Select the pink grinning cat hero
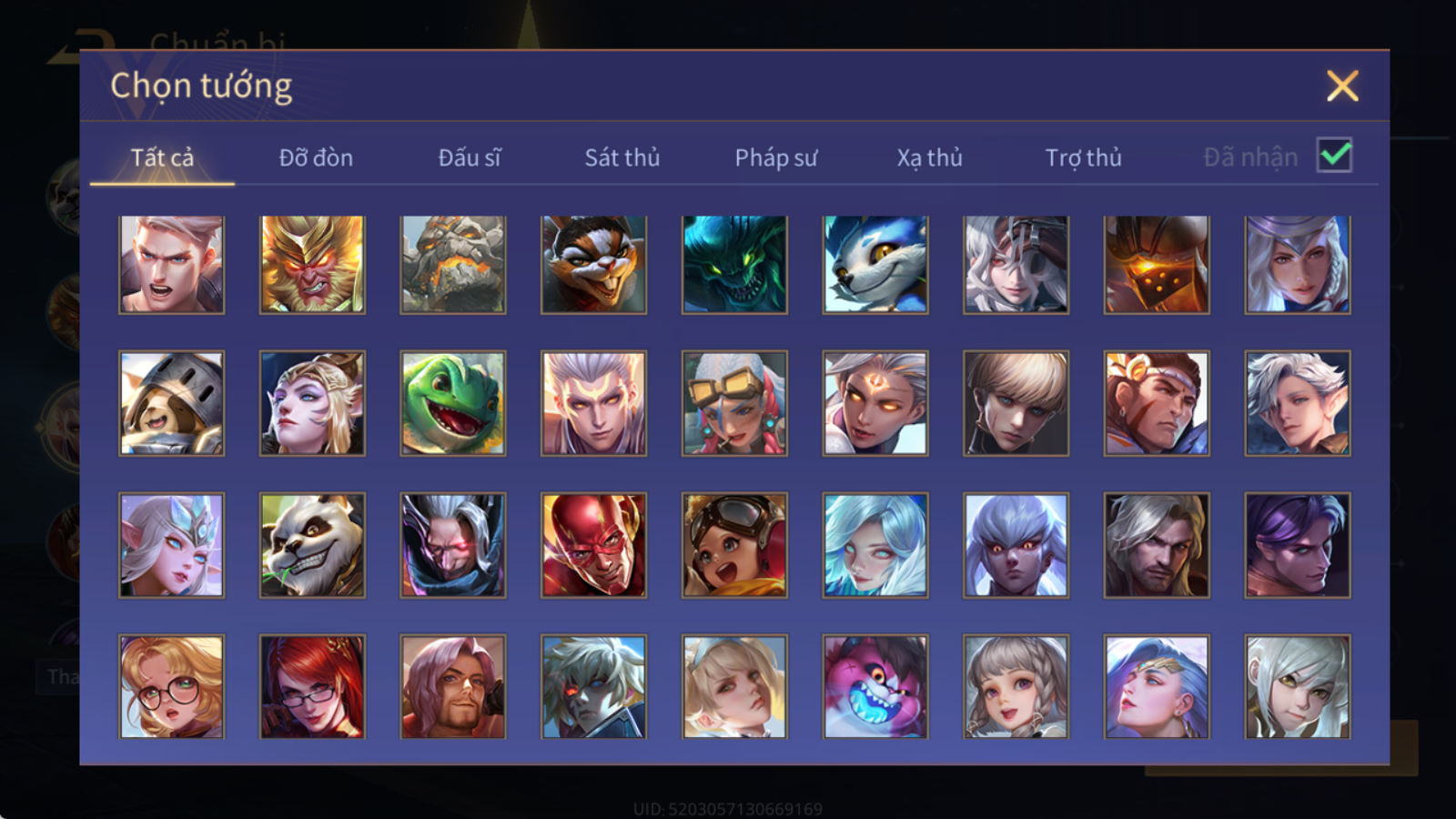1456x819 pixels. coord(875,686)
